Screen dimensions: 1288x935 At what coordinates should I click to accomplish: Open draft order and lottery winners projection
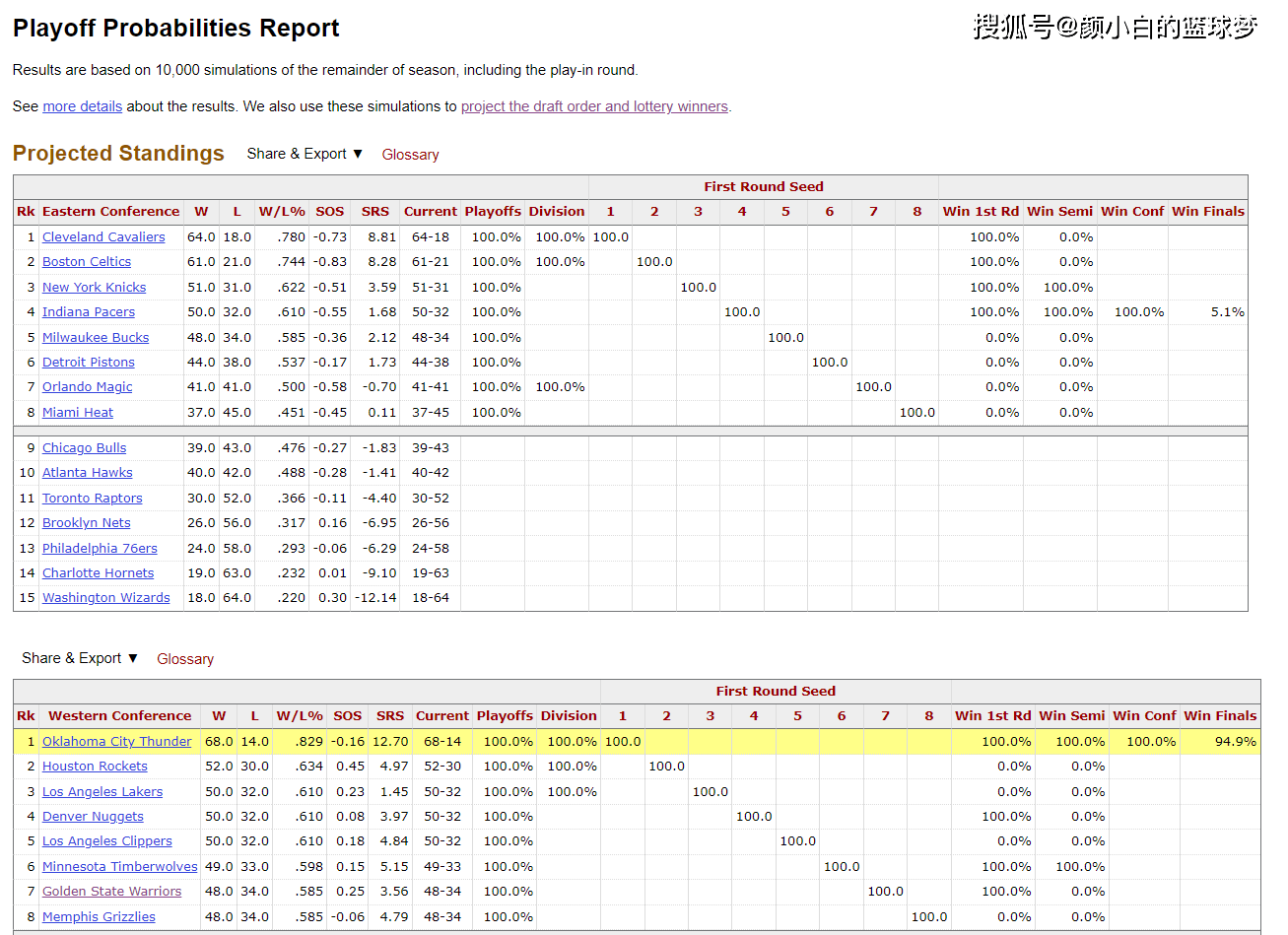594,106
